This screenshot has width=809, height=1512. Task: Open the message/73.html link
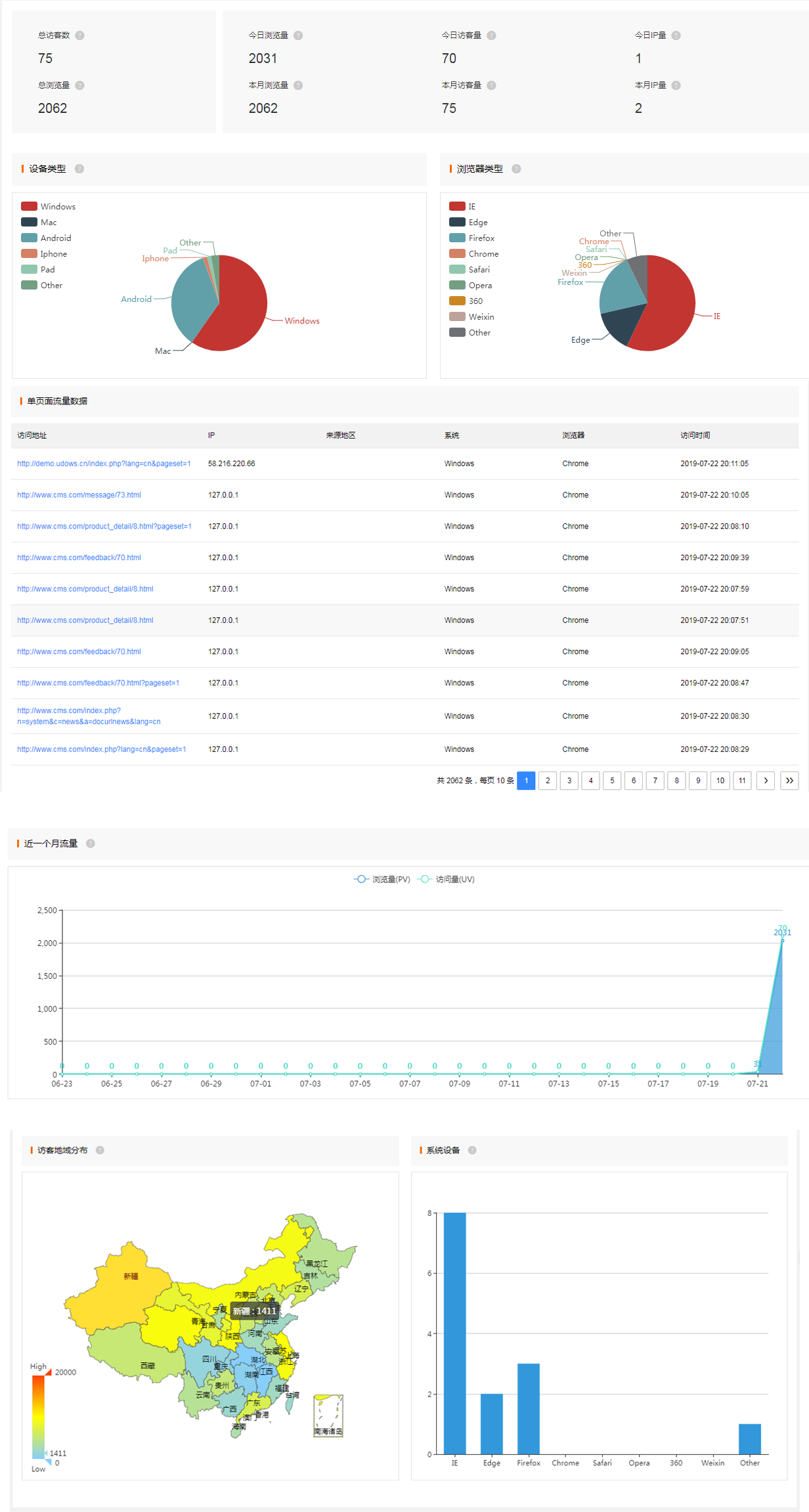(79, 495)
